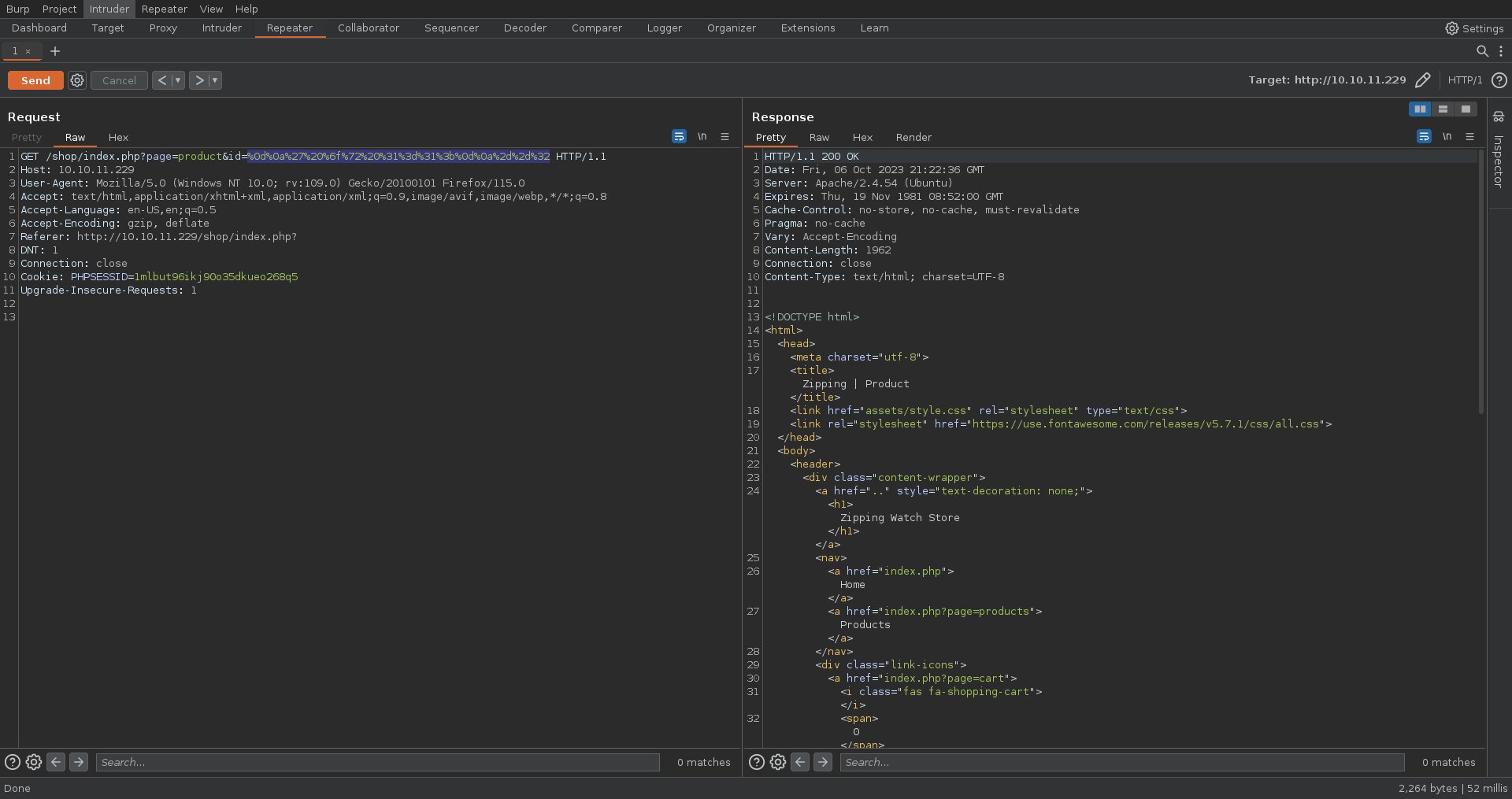Switch response view to Raw
This screenshot has height=799, width=1512.
[819, 138]
